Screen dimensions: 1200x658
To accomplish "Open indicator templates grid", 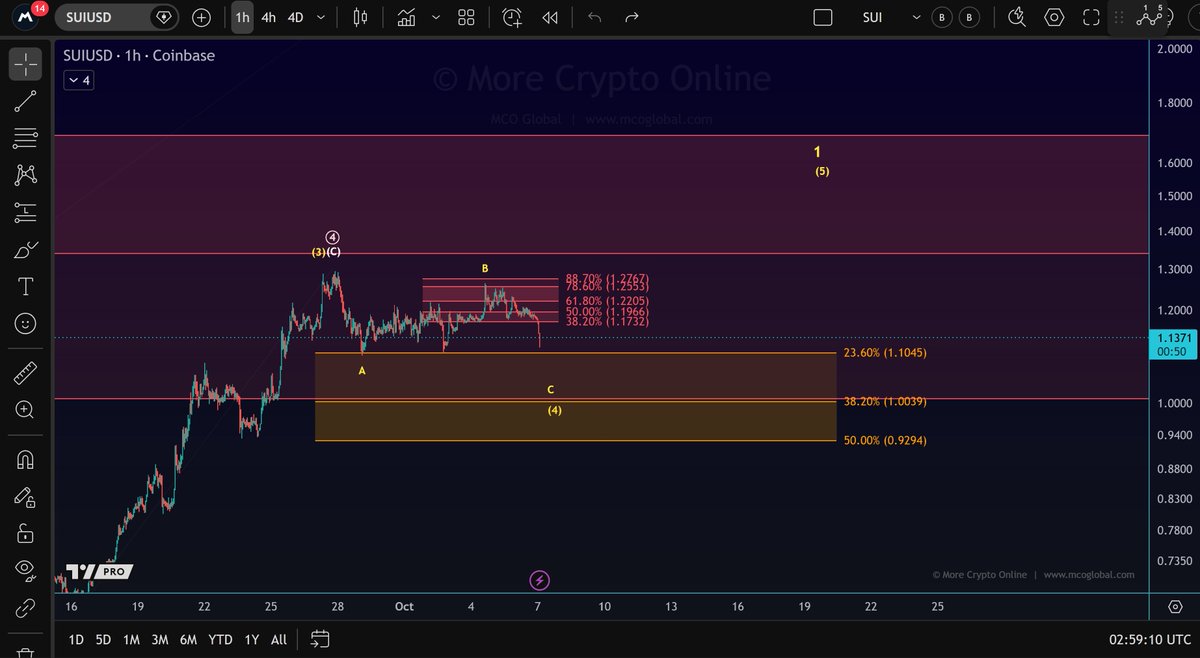I will coord(466,17).
